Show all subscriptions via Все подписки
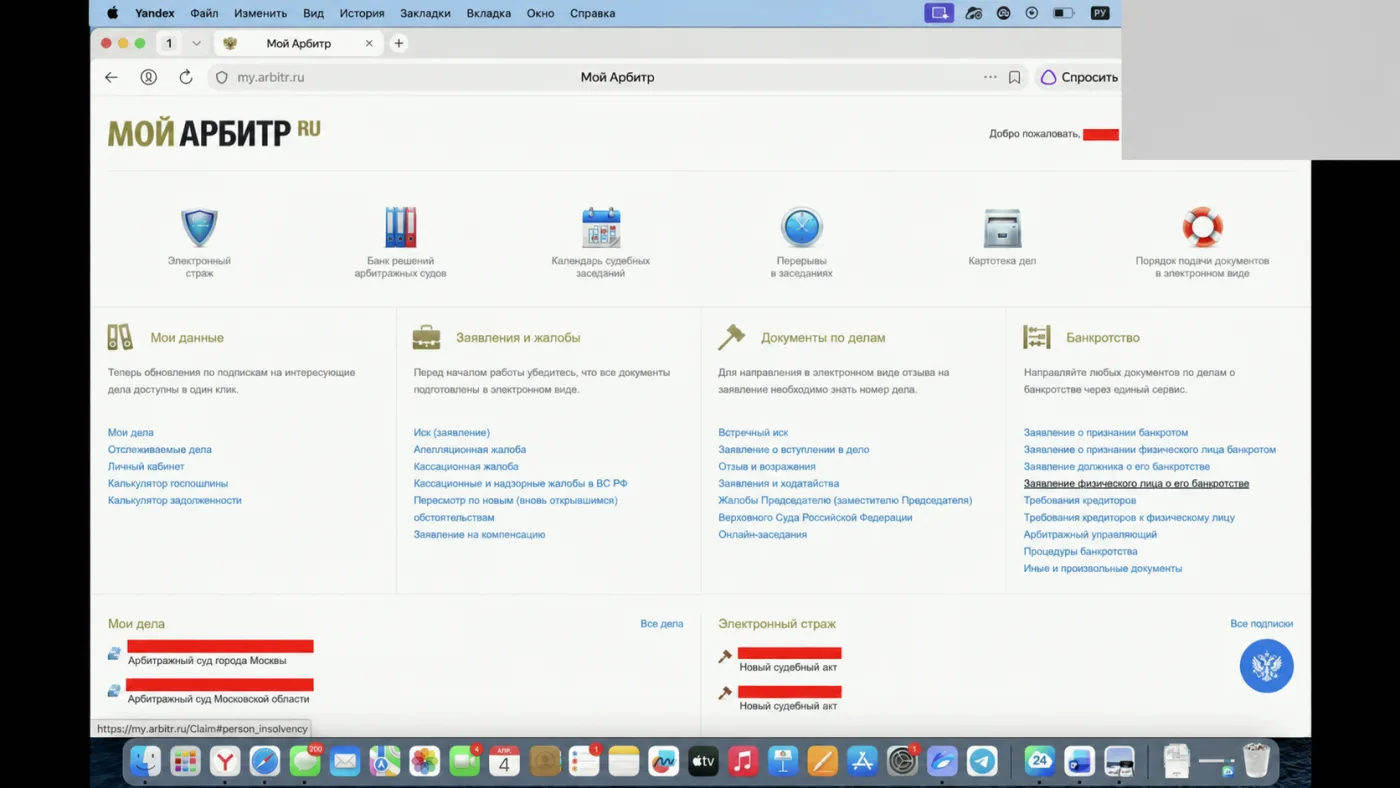 (x=1262, y=624)
